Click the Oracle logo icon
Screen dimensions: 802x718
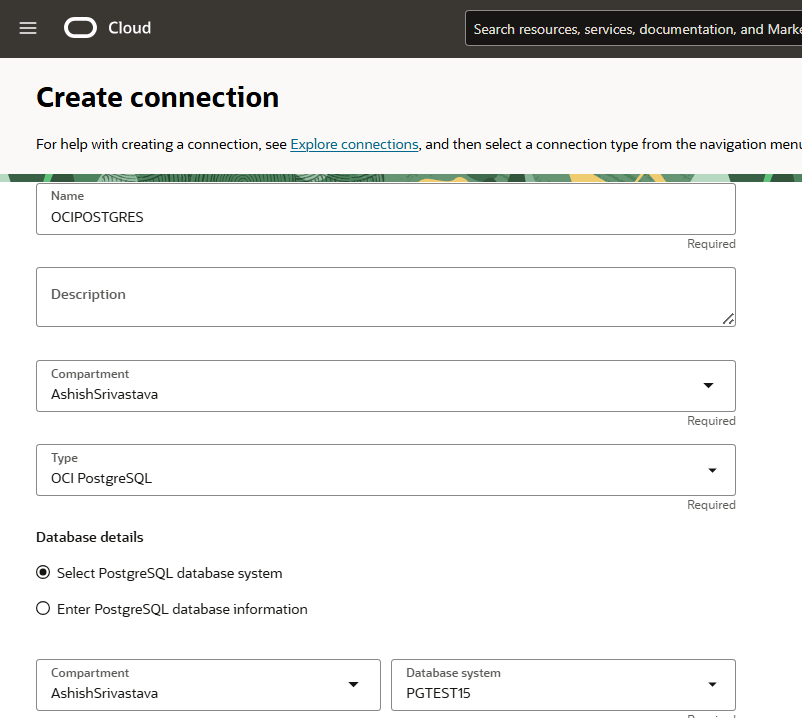[81, 28]
